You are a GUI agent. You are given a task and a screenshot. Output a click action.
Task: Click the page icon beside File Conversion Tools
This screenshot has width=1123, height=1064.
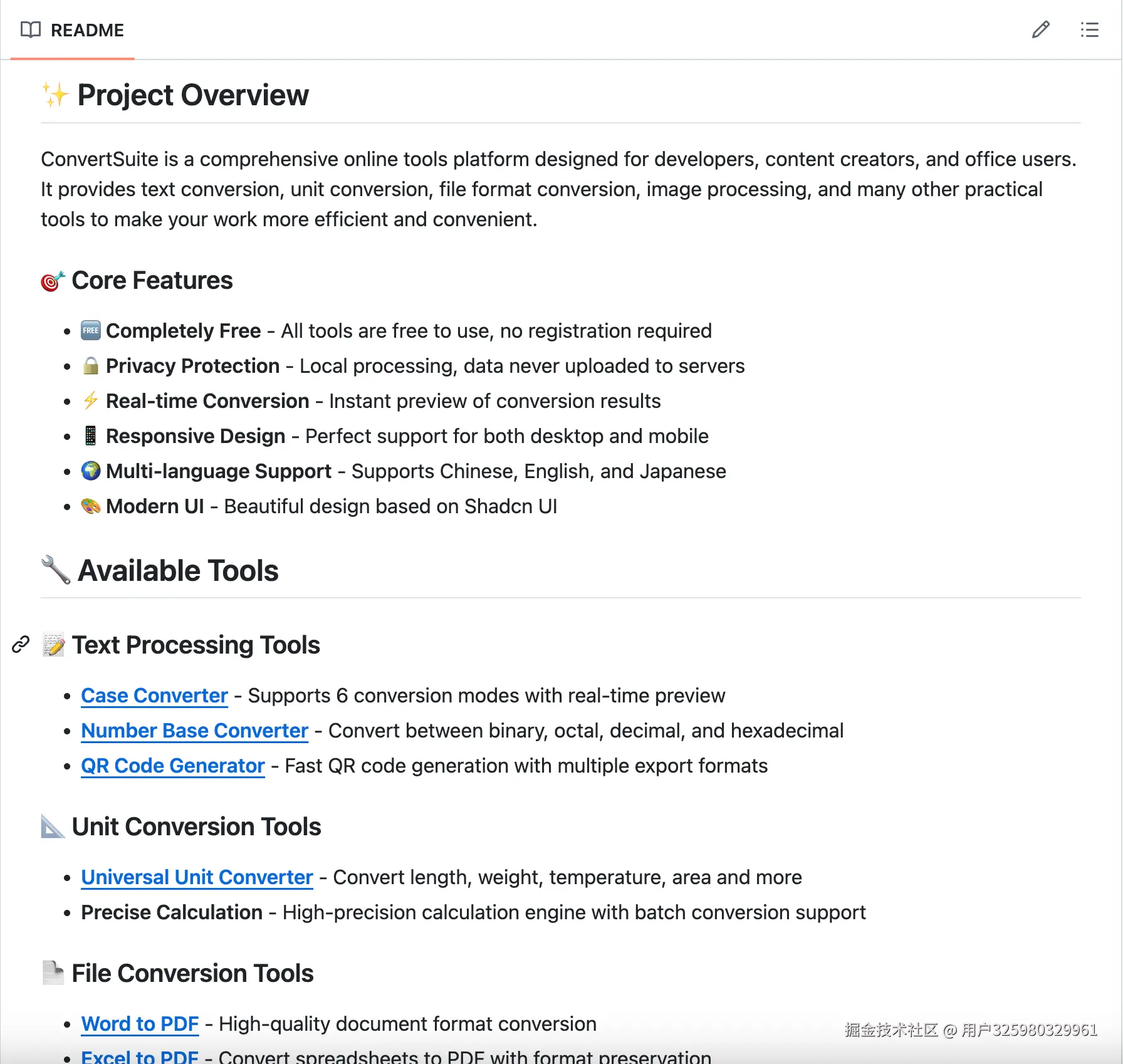pyautogui.click(x=53, y=973)
